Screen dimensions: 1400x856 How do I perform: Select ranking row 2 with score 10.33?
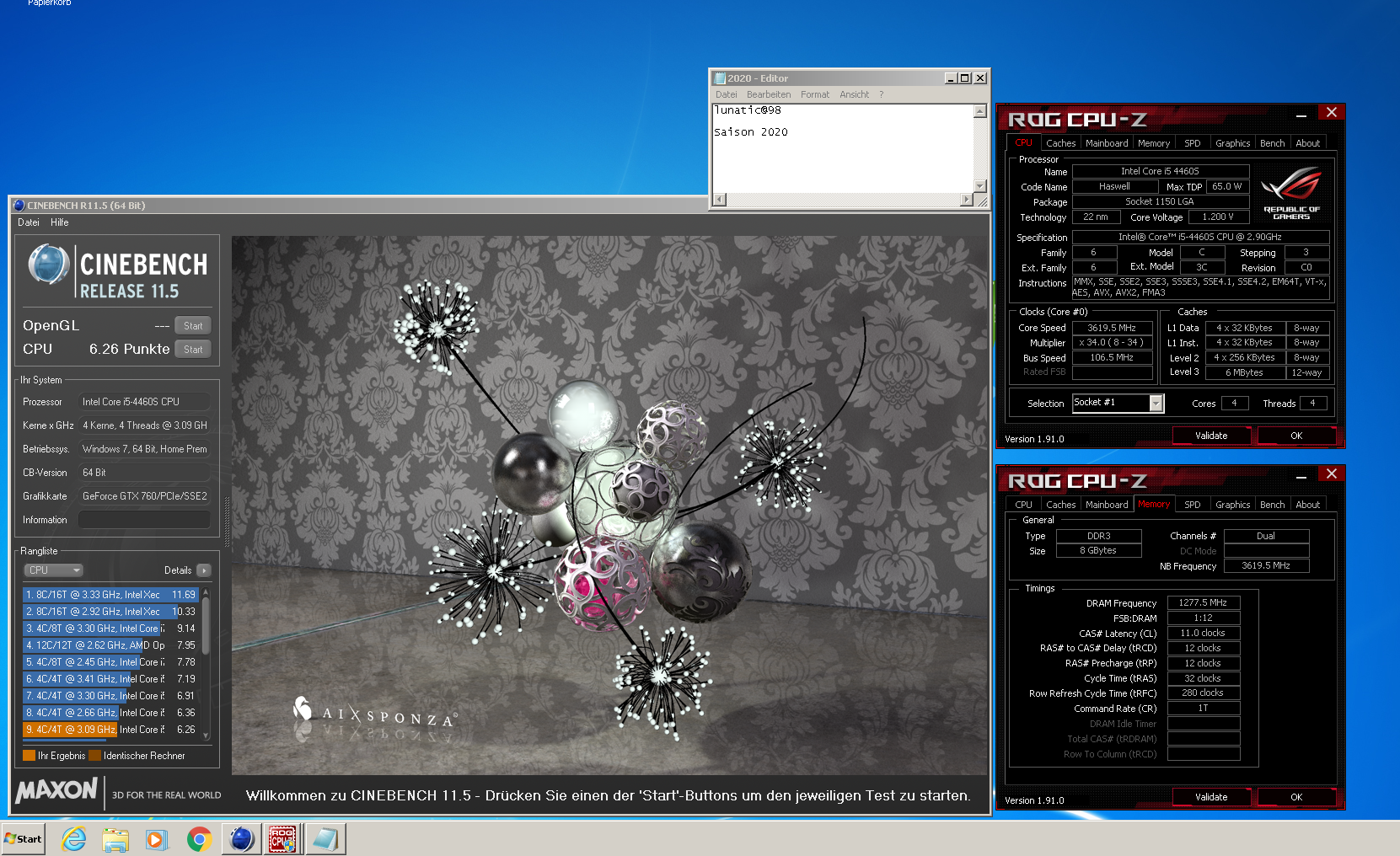pos(110,612)
